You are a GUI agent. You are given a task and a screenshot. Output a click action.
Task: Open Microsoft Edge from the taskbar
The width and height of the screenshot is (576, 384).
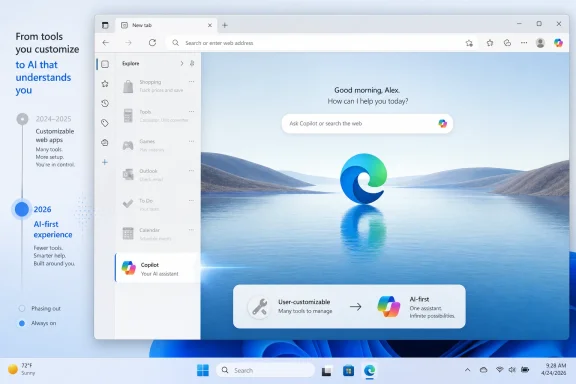(370, 370)
